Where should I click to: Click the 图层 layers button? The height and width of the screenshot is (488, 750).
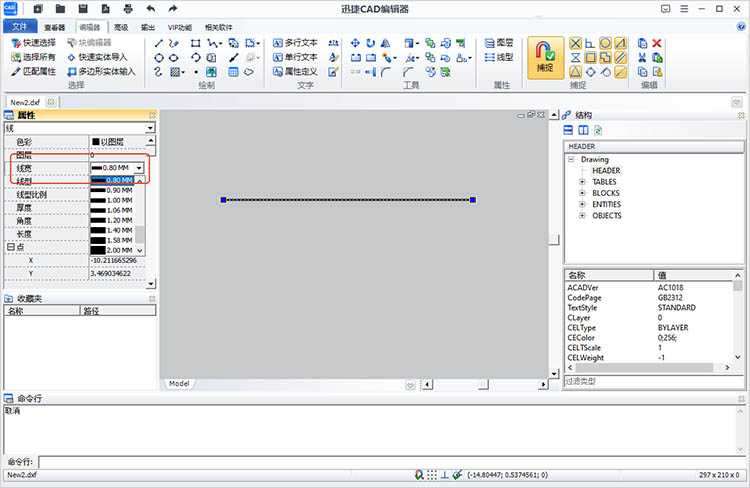pos(499,43)
